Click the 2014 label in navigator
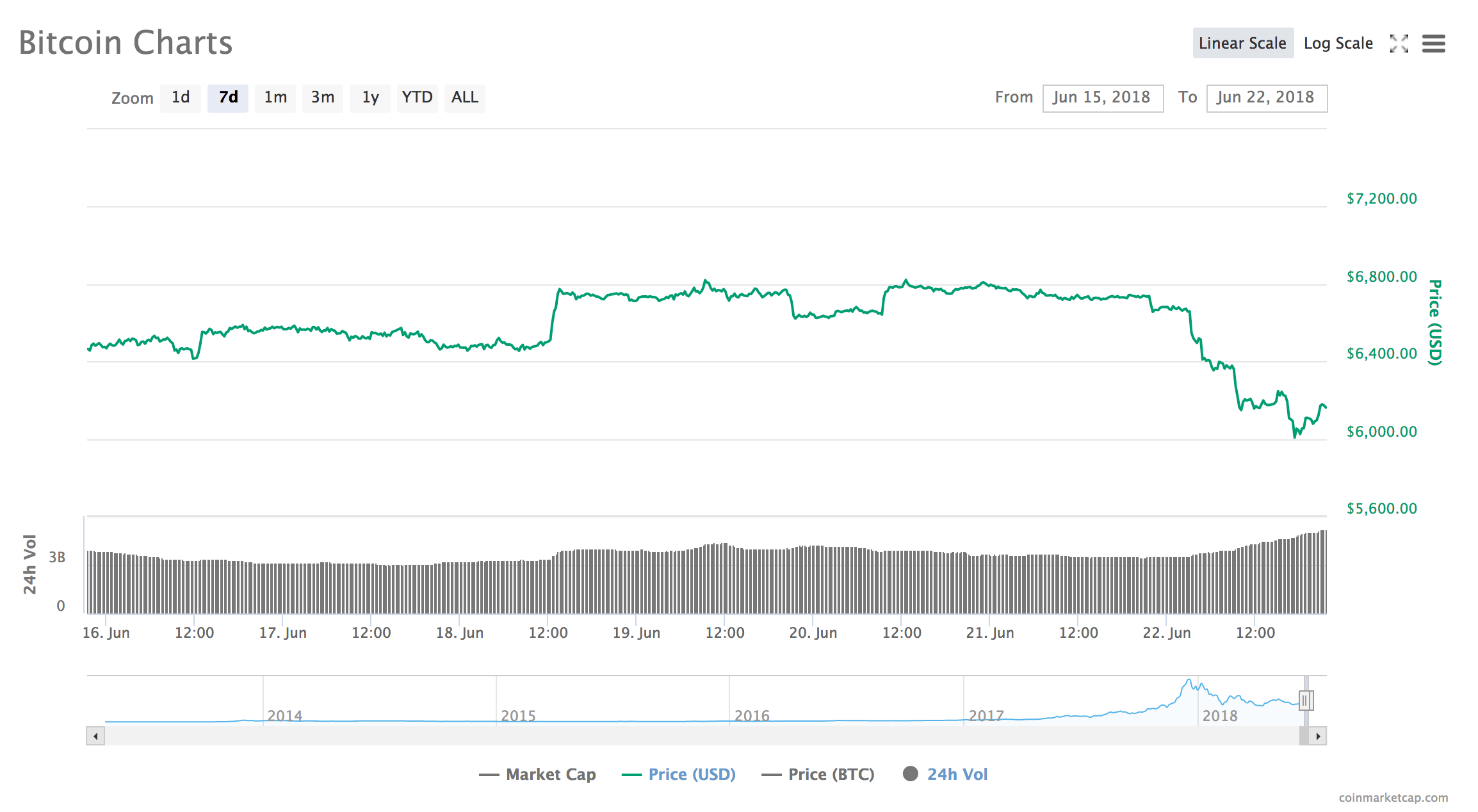The image size is (1478, 812). click(x=285, y=715)
